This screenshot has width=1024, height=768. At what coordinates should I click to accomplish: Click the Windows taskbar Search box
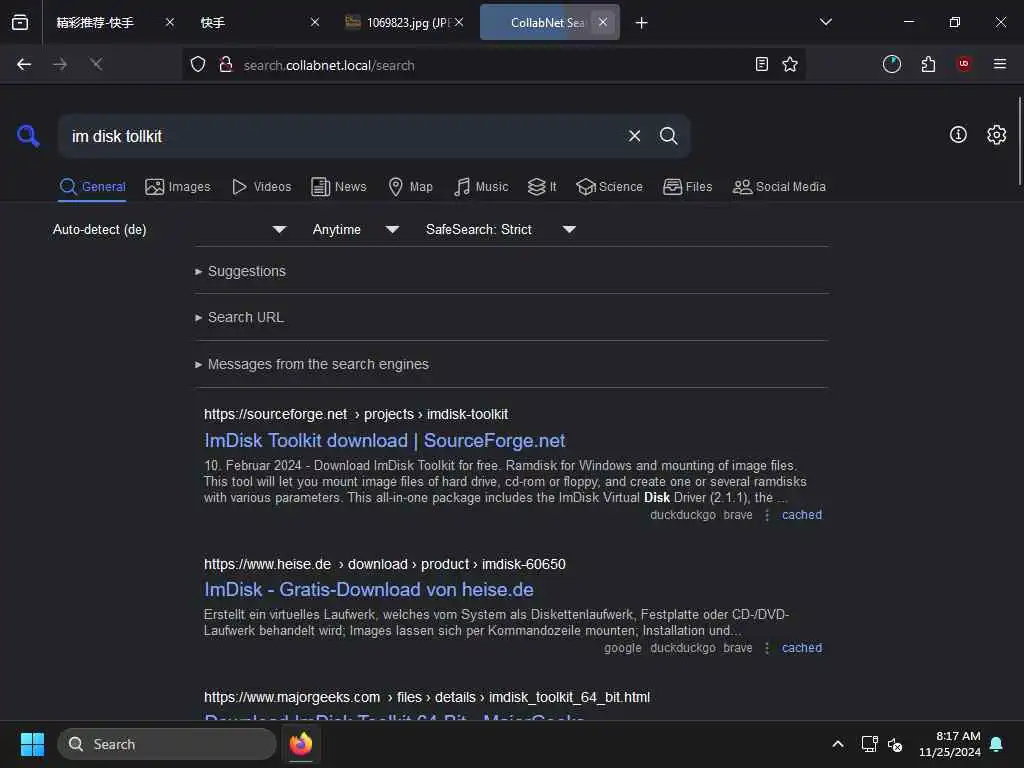(167, 744)
